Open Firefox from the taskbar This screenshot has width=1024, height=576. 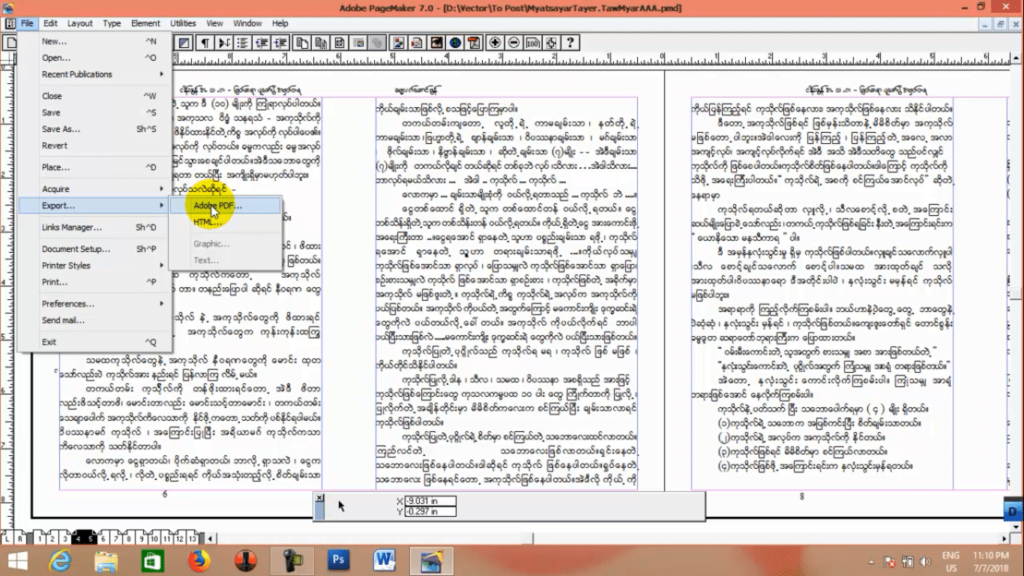coord(199,560)
